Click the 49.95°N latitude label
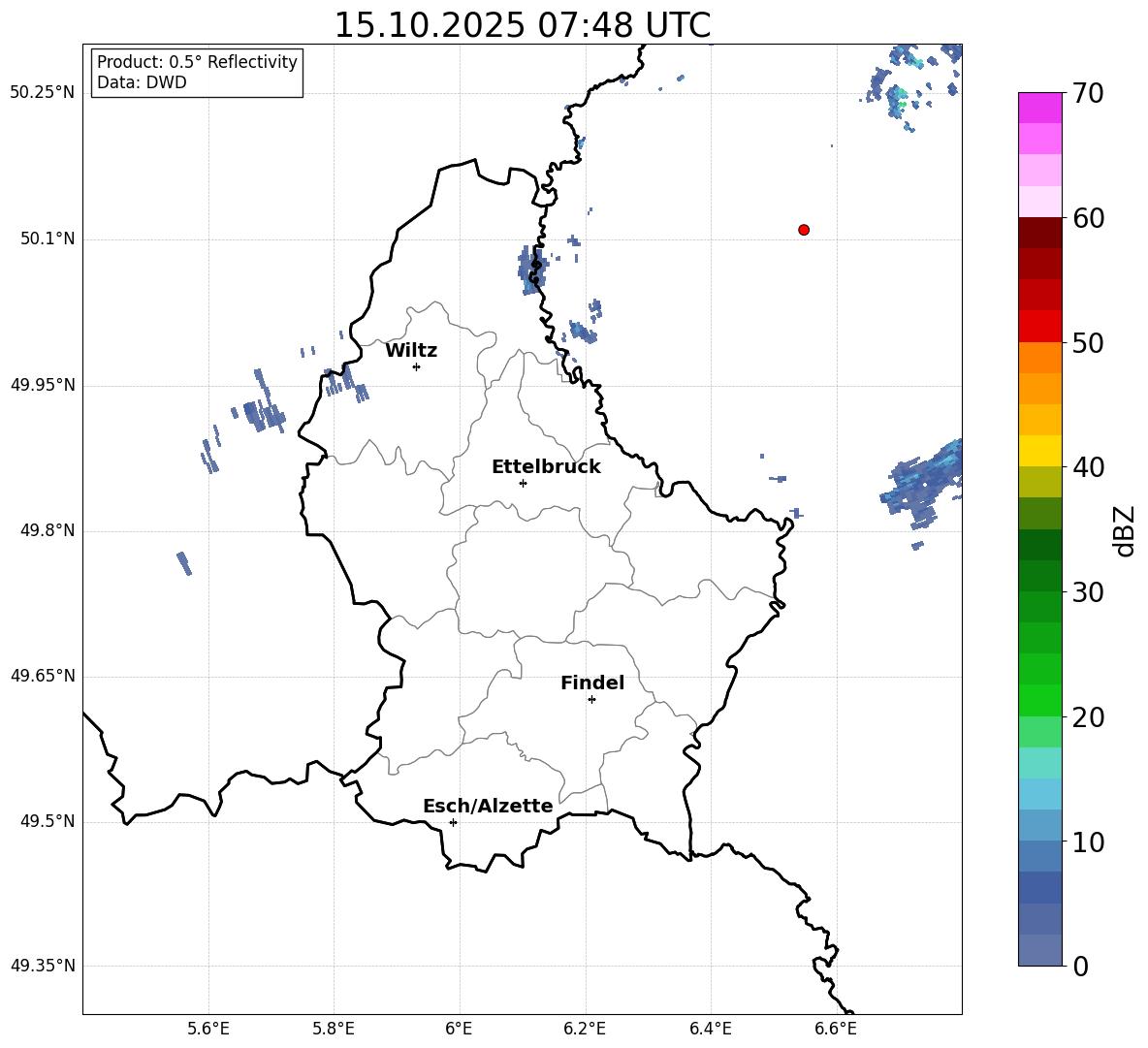Screen dimensions: 1148x1048 (x=43, y=385)
